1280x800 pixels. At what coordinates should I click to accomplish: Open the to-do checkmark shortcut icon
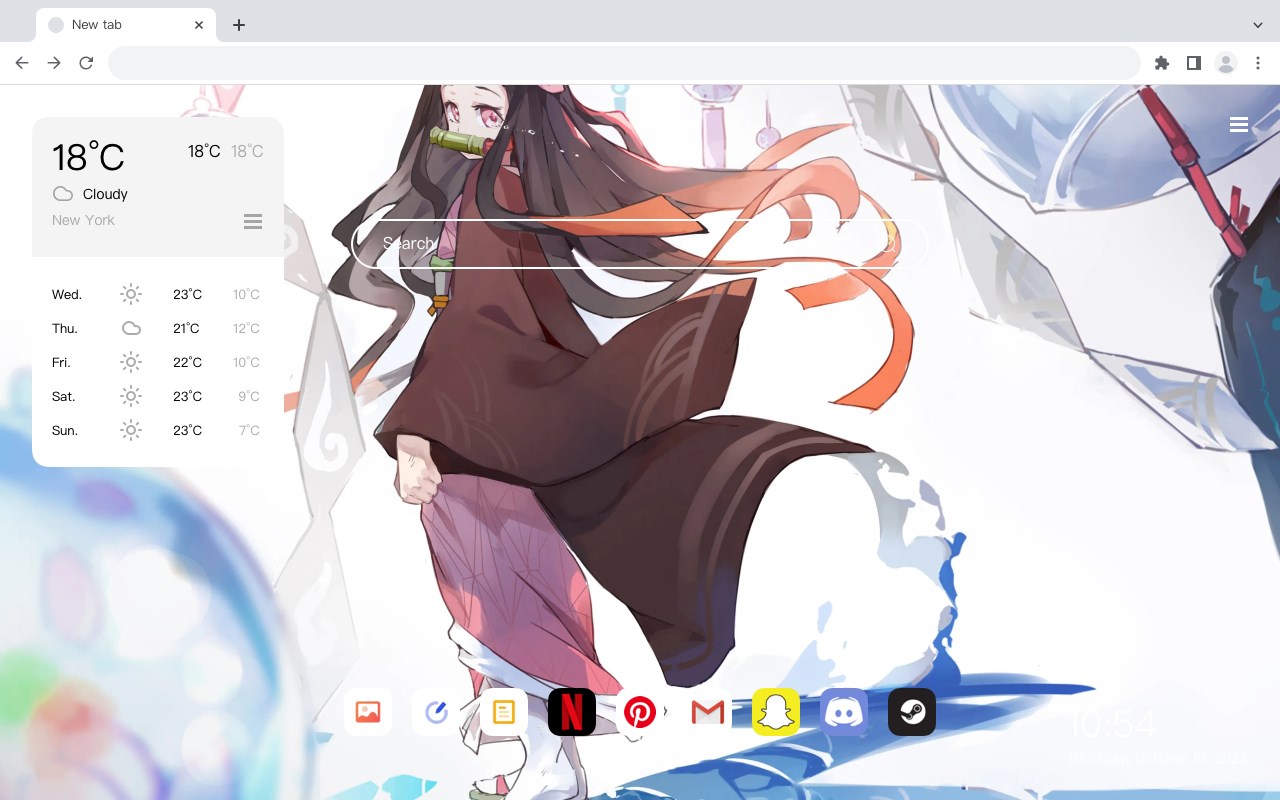436,712
